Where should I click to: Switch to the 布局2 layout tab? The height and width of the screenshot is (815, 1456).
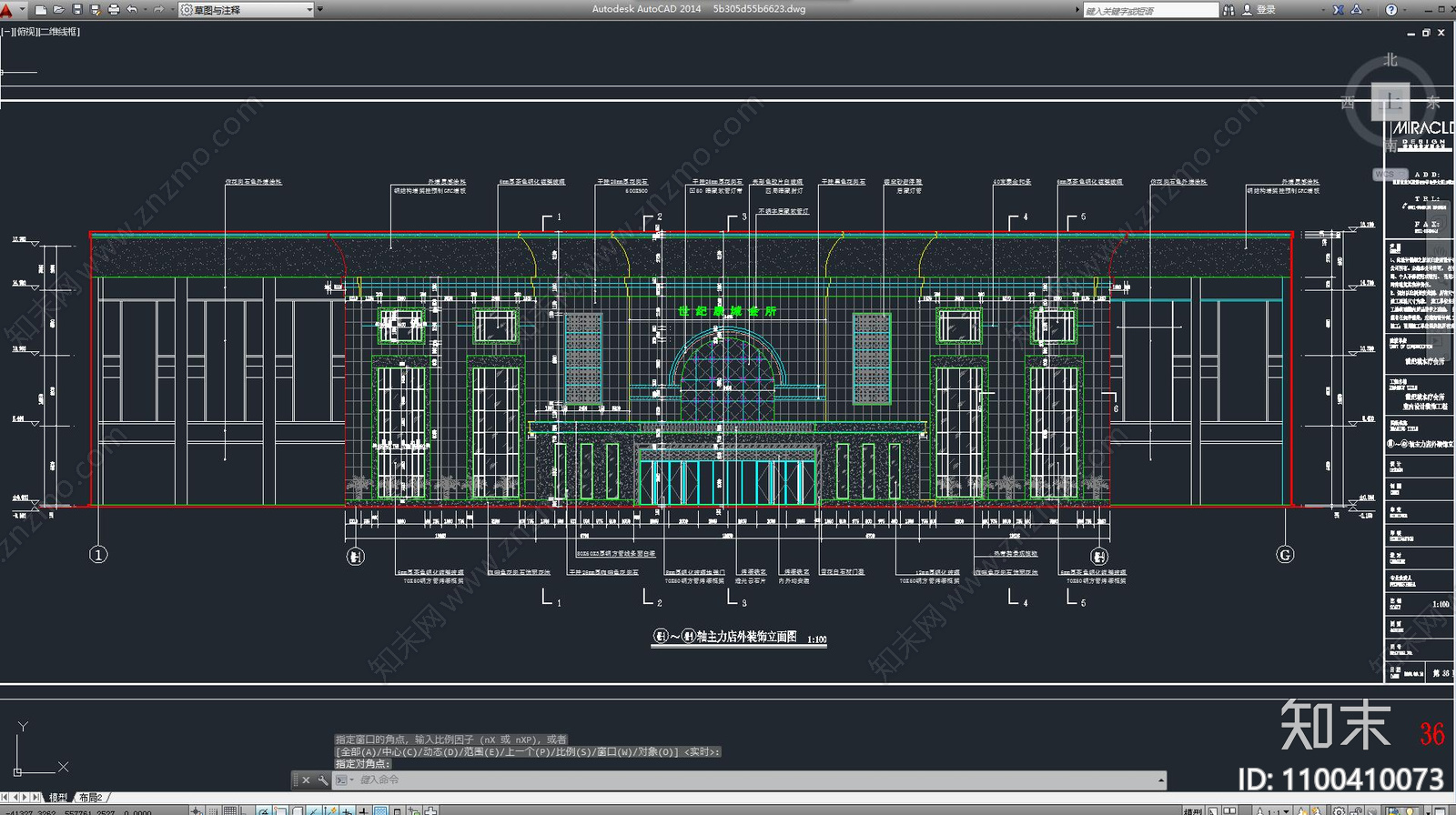click(90, 798)
